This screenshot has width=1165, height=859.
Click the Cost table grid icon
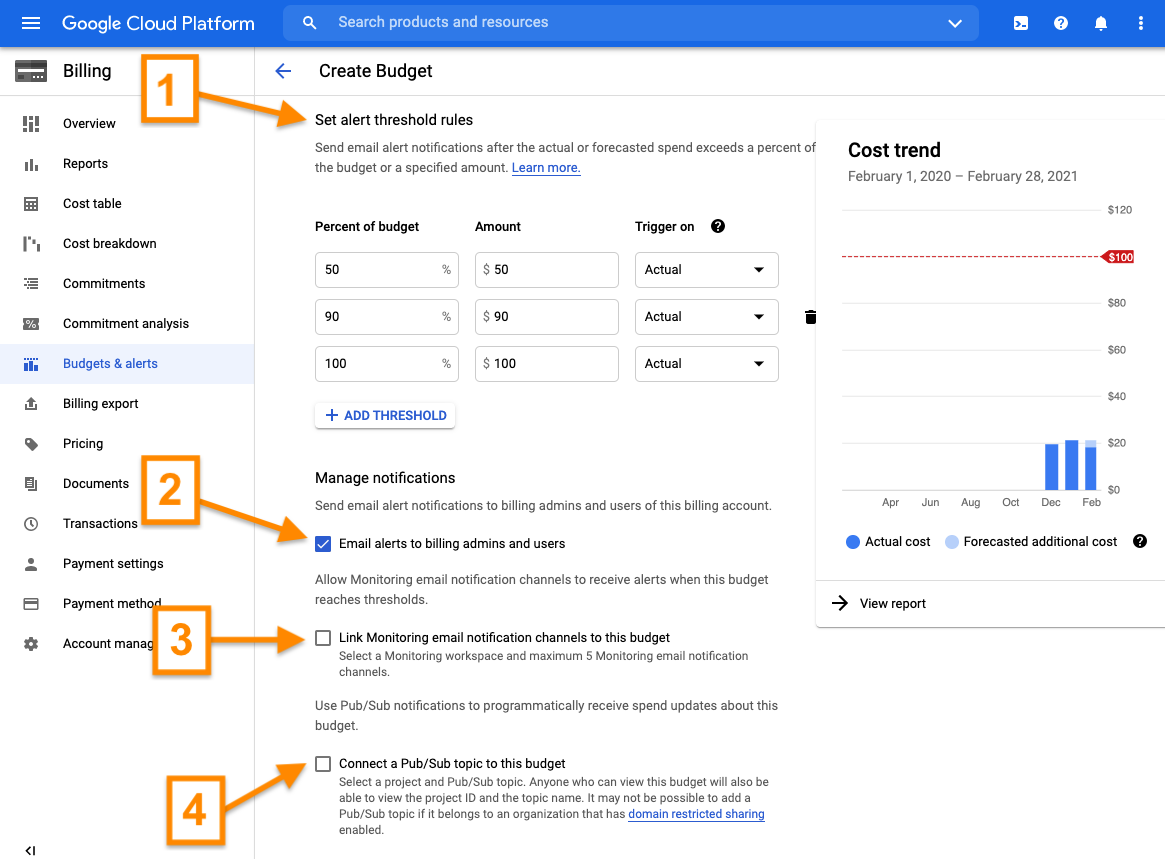[x=31, y=204]
